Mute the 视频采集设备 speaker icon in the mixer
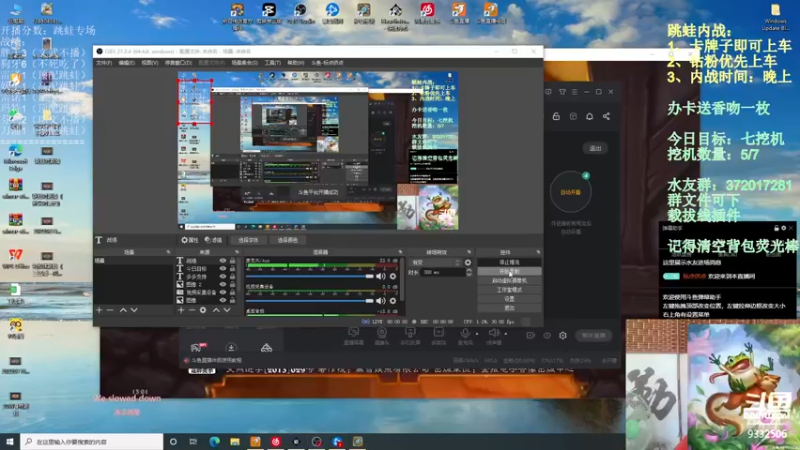800x450 pixels. point(381,301)
